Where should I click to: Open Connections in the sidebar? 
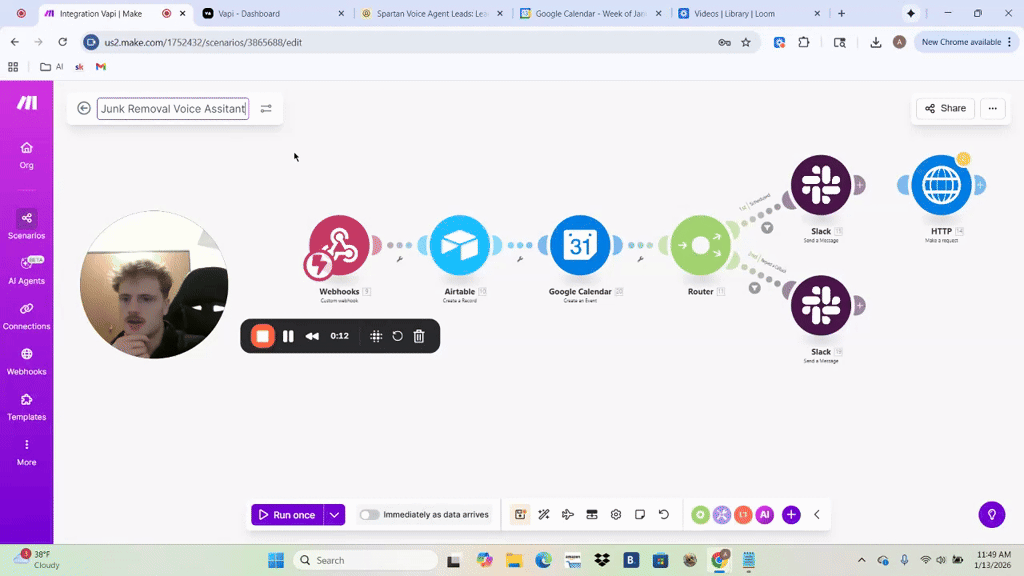pos(26,316)
